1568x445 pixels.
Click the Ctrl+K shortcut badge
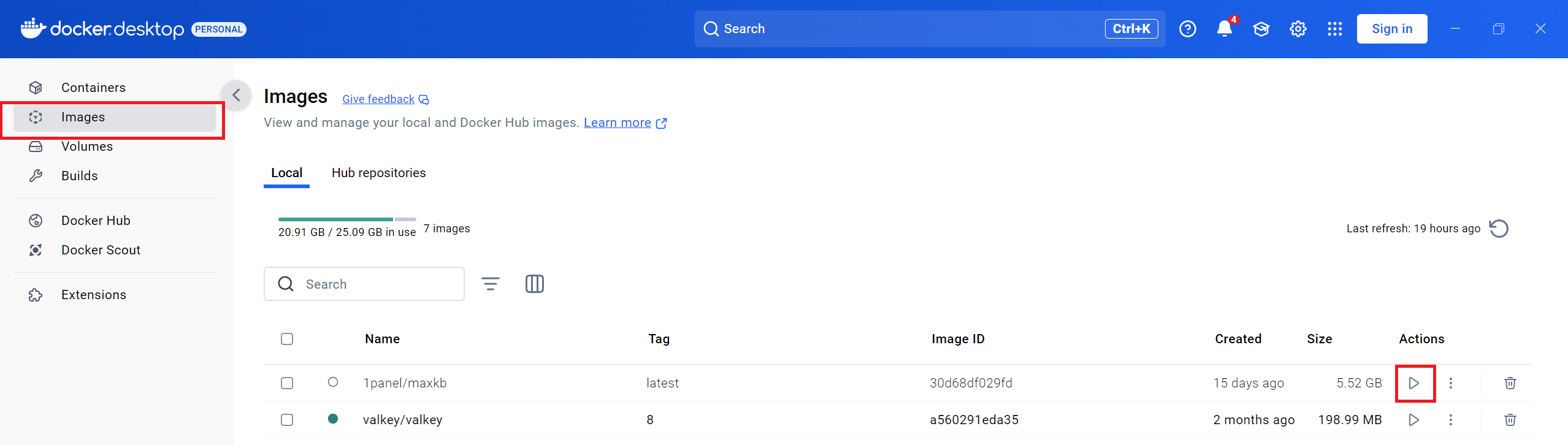[x=1131, y=29]
